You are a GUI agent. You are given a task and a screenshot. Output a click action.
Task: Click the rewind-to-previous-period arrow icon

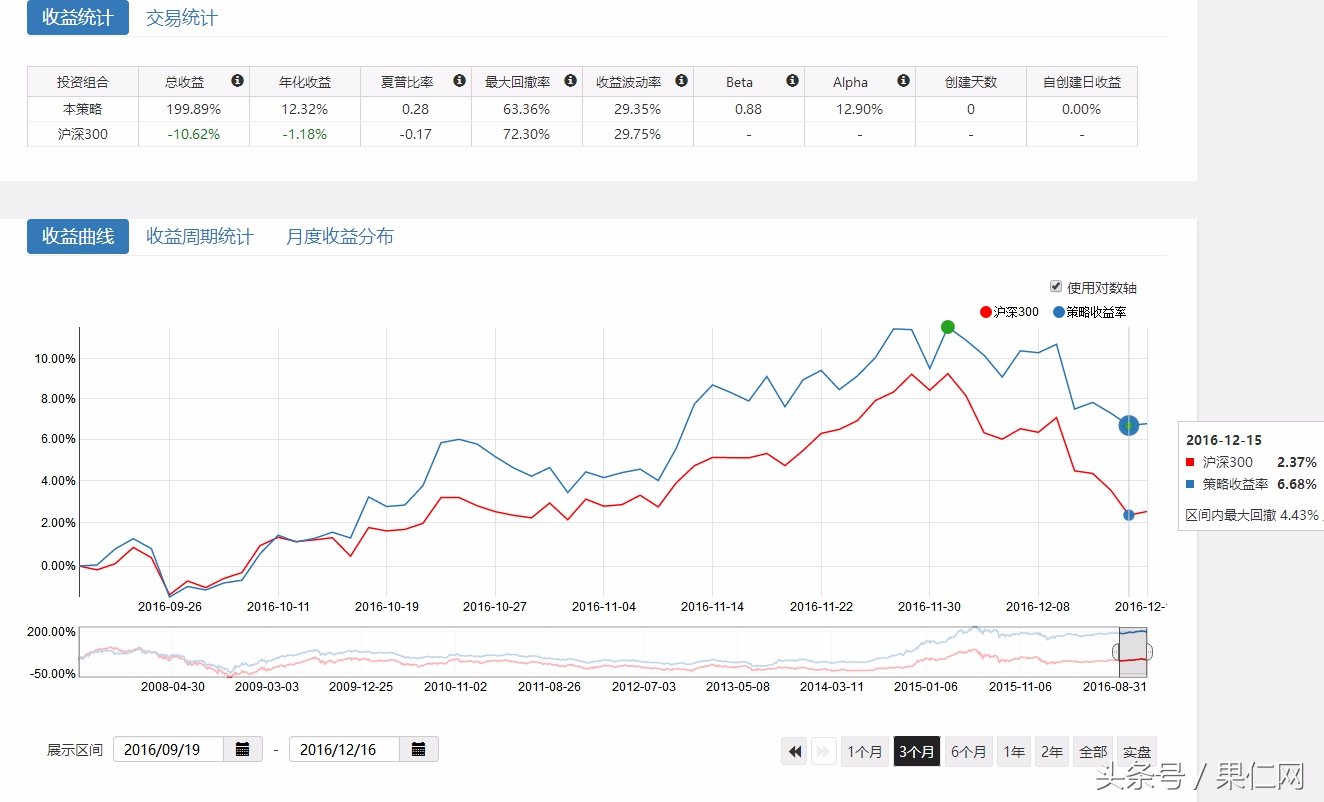point(793,750)
